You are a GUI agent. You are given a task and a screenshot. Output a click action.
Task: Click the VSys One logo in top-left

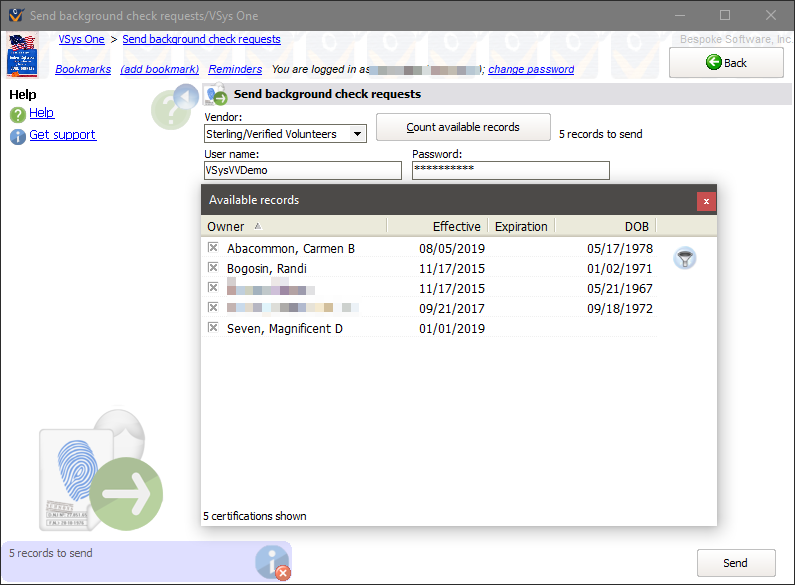[x=22, y=55]
